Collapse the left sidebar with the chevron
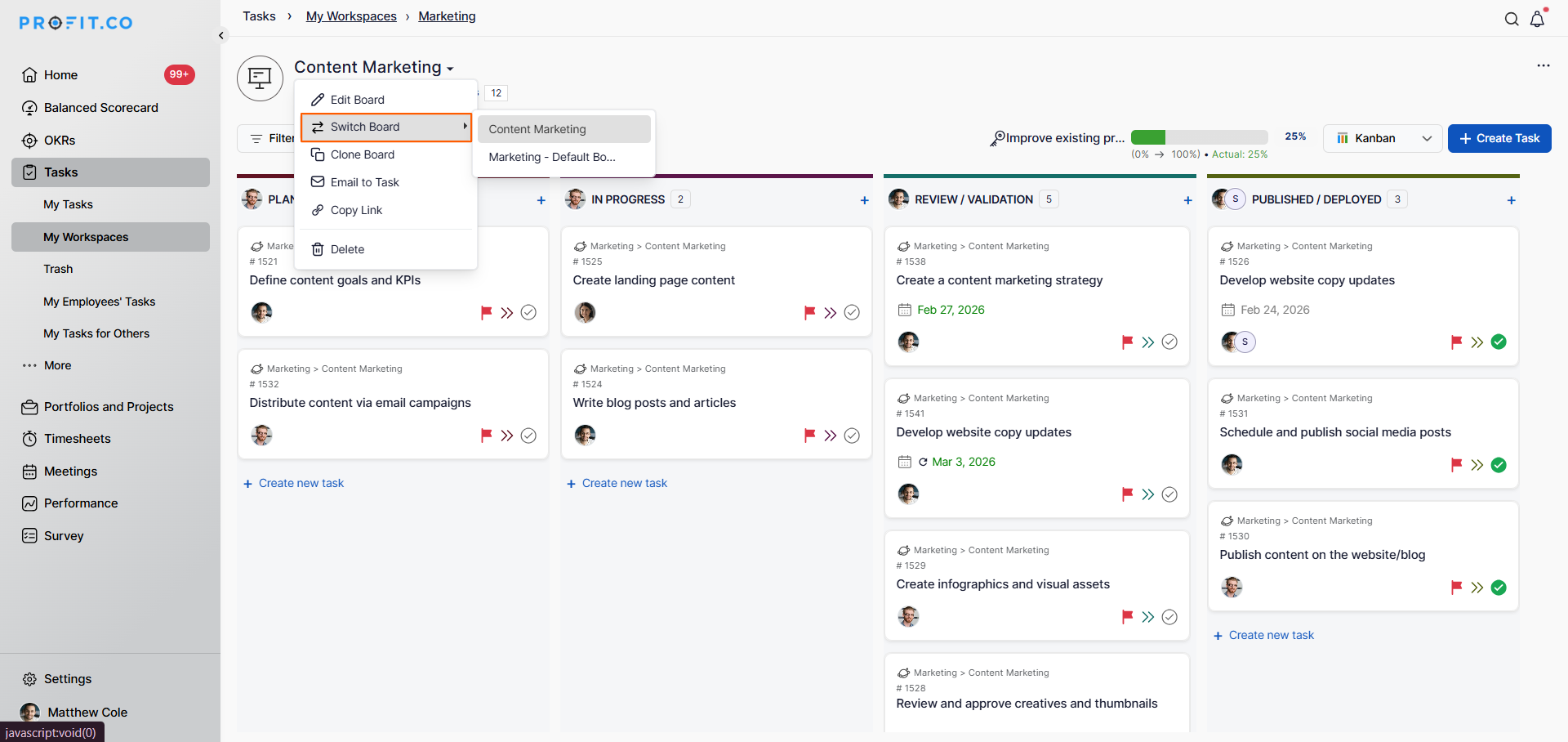This screenshot has width=1568, height=742. (x=221, y=35)
